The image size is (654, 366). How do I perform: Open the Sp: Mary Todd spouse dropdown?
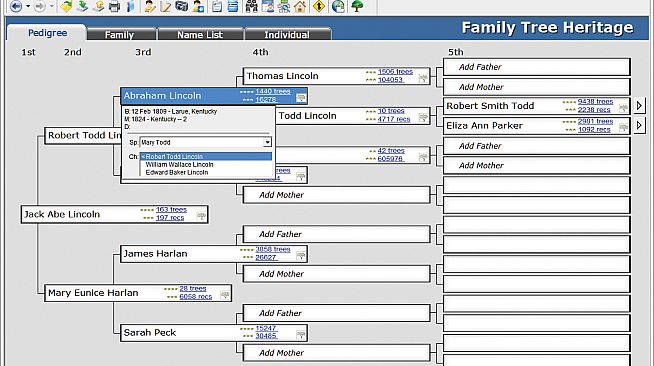(x=267, y=143)
